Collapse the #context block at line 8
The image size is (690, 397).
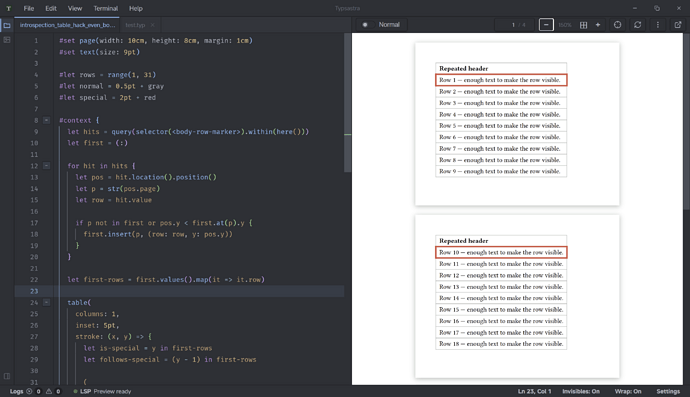[46, 120]
